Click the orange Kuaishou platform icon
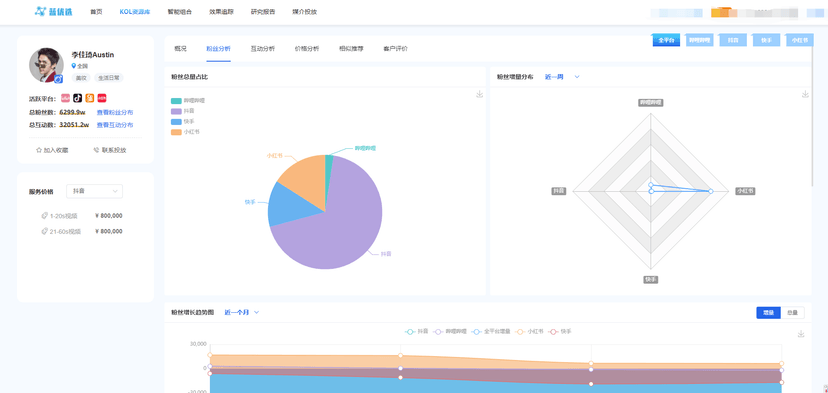 click(90, 98)
